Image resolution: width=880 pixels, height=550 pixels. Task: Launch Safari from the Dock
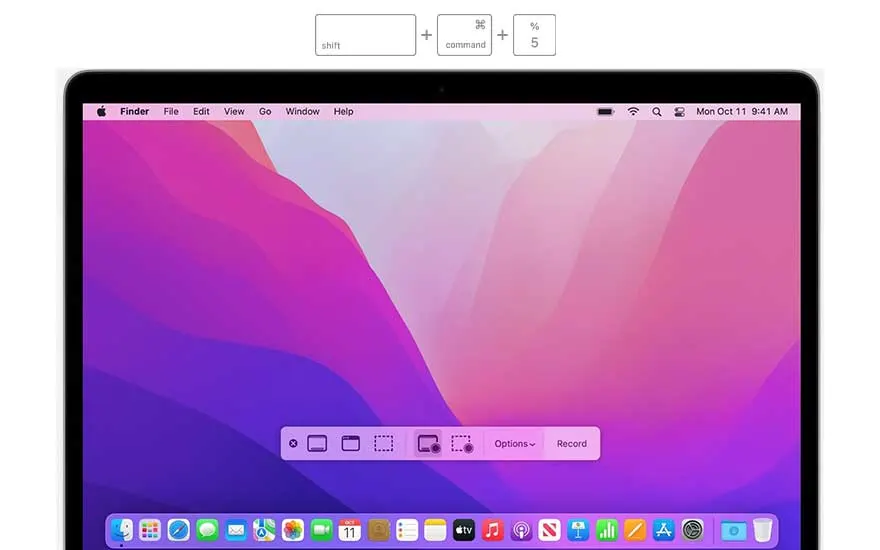tap(179, 530)
